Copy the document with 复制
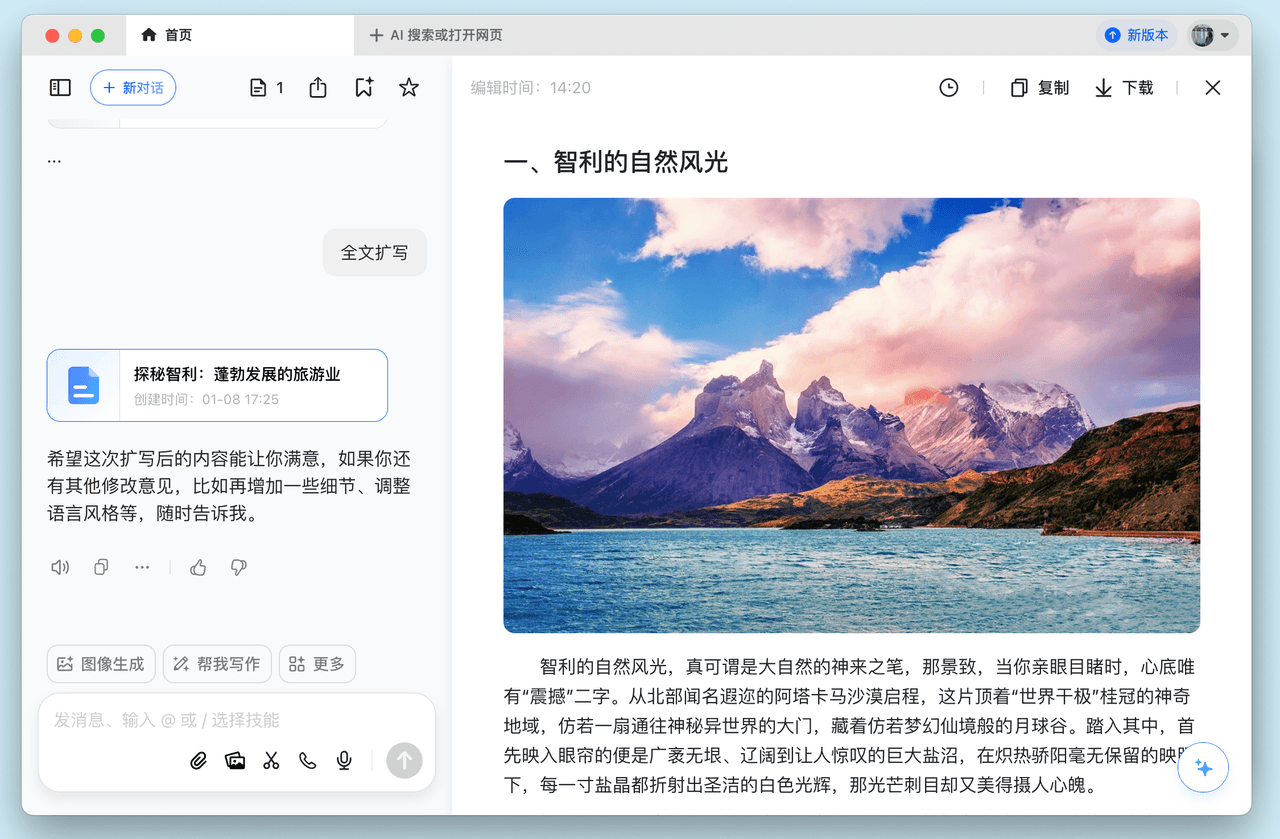Screen dimensions: 1280x839 coord(1040,88)
